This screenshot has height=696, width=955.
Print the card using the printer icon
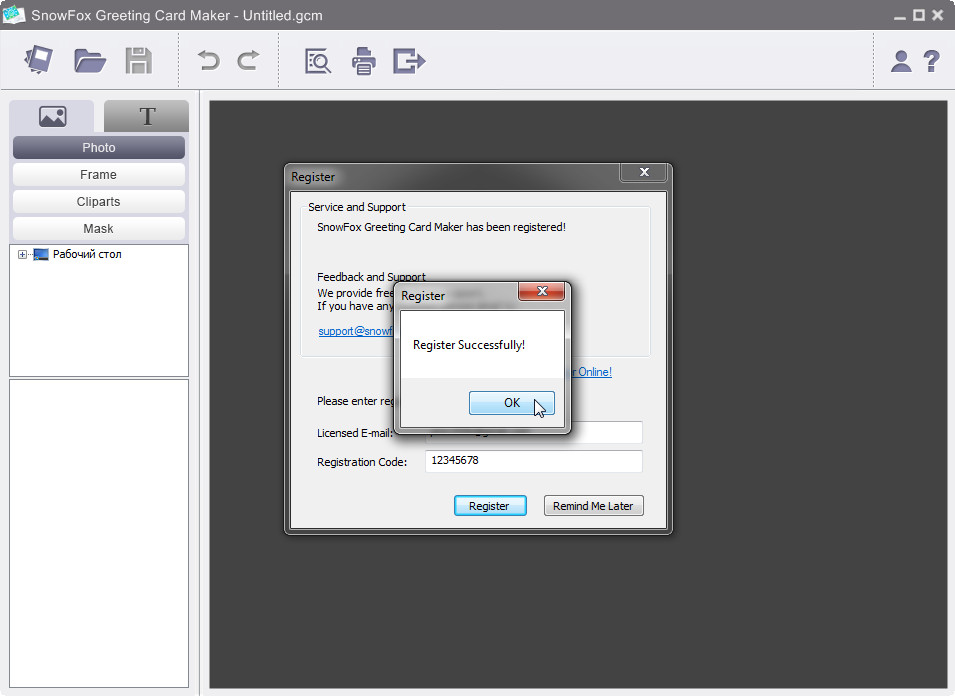coord(364,61)
